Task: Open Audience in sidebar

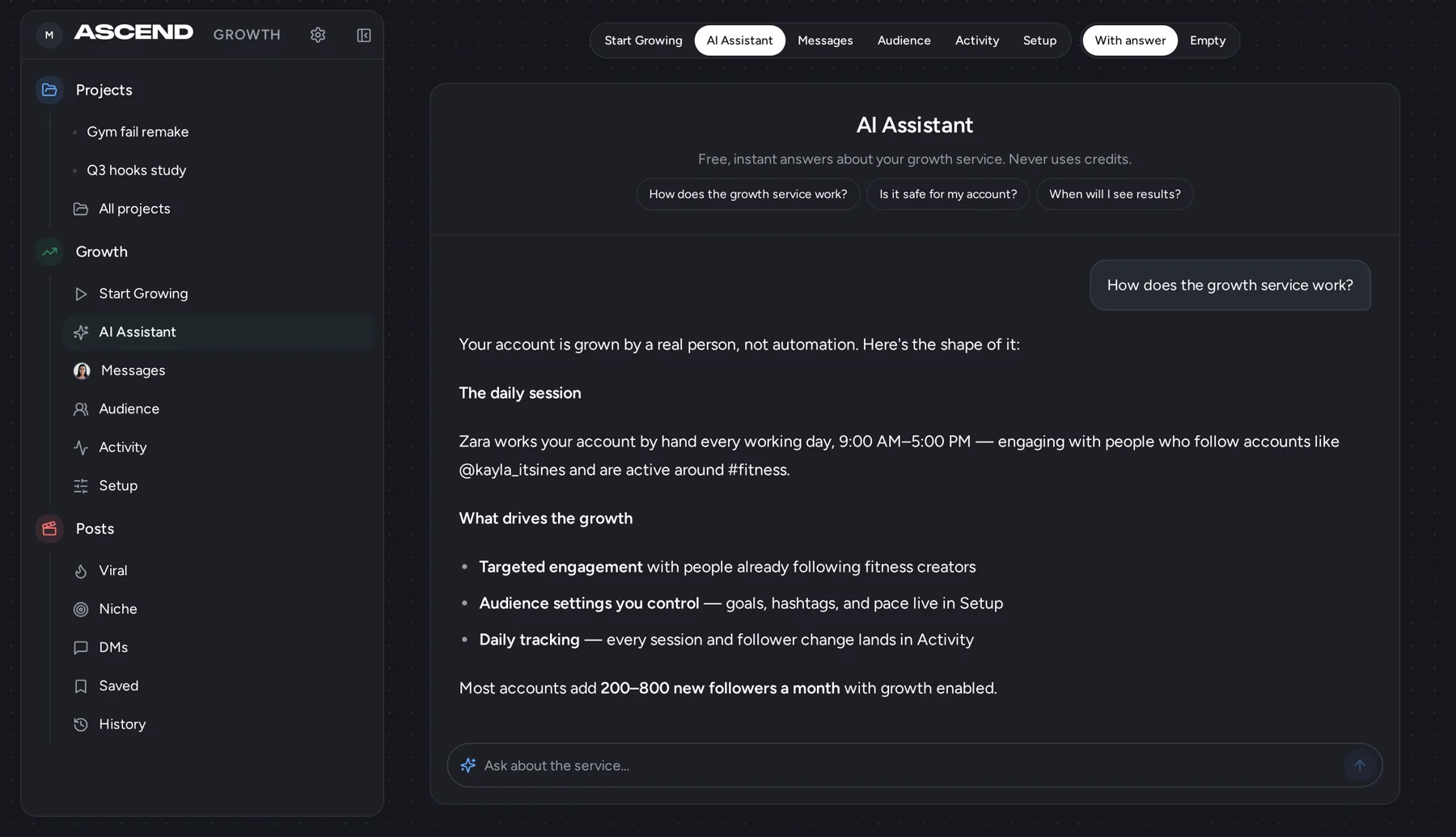Action: (220, 409)
